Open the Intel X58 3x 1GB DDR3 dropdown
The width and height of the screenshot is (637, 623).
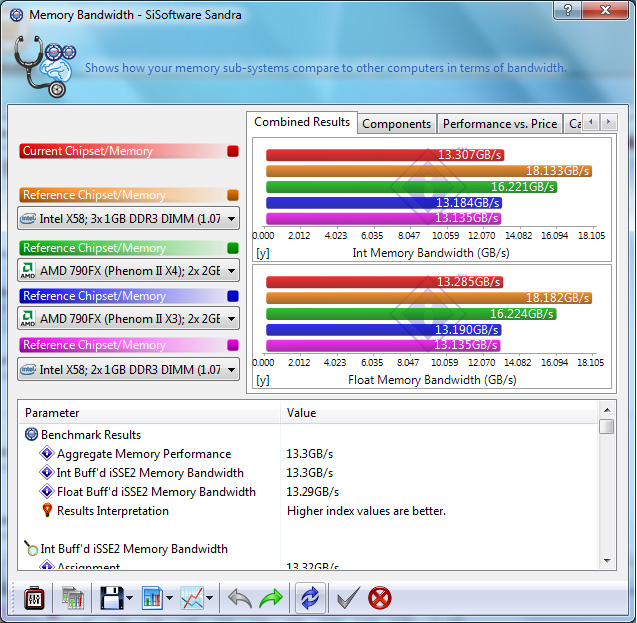click(x=128, y=218)
